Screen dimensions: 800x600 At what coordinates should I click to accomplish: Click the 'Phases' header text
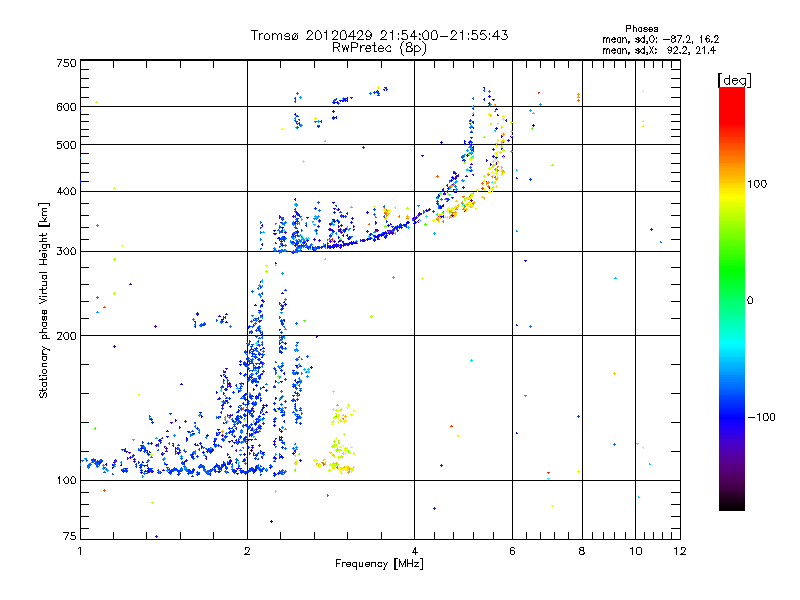(642, 29)
